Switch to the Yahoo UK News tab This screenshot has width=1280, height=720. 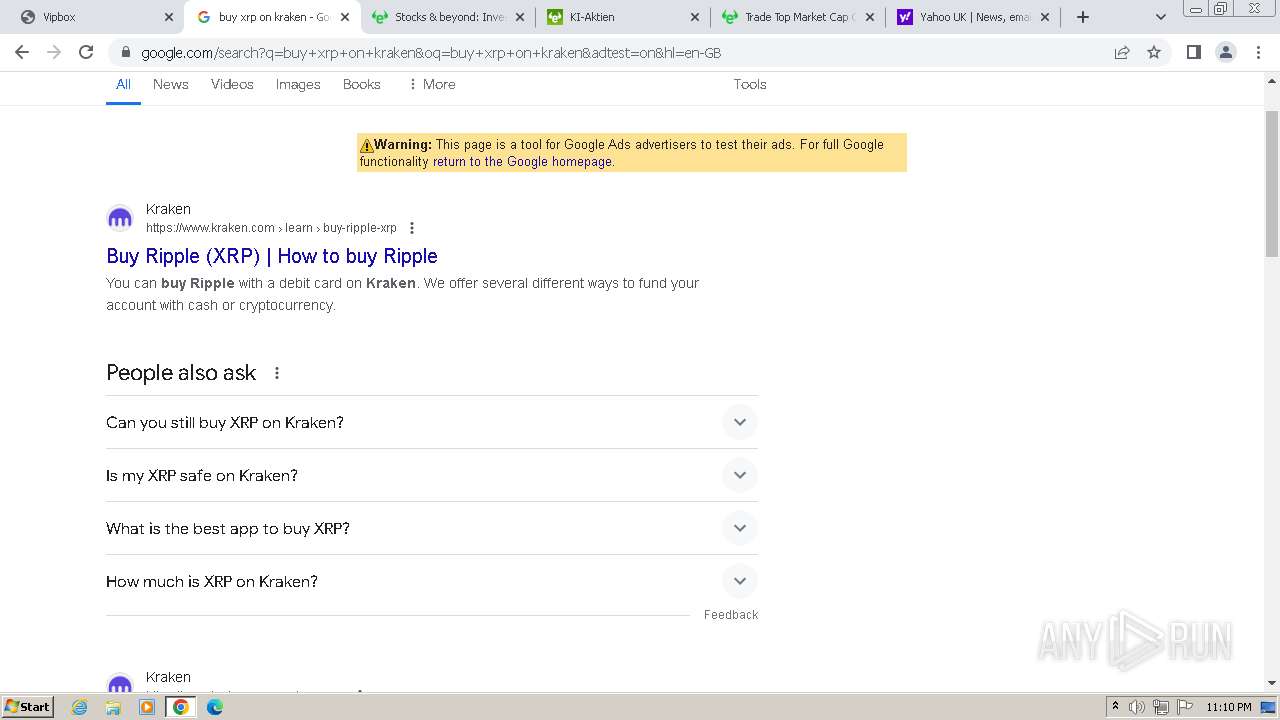click(x=973, y=17)
